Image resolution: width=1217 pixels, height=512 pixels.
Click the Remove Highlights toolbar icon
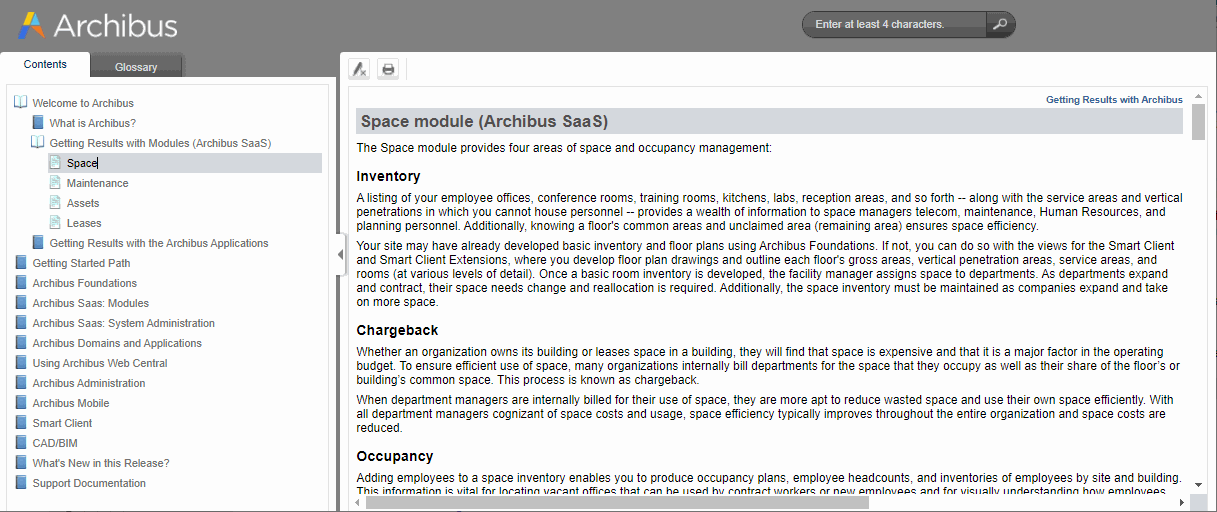[x=359, y=69]
